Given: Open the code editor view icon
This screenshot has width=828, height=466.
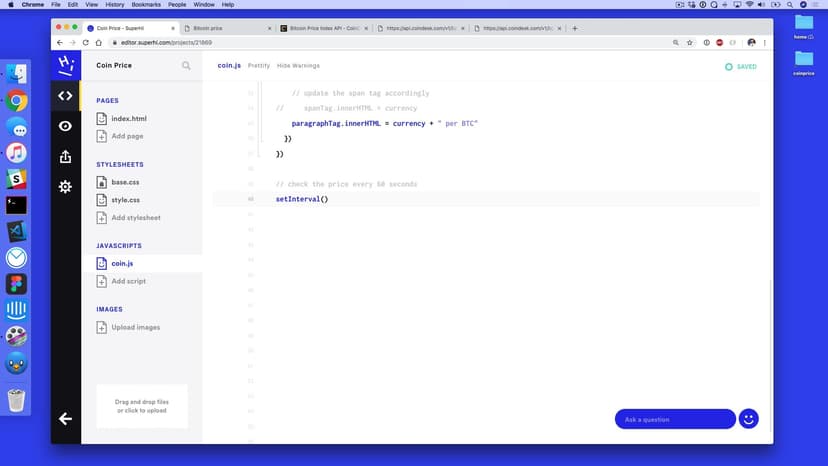Looking at the screenshot, I should point(65,96).
